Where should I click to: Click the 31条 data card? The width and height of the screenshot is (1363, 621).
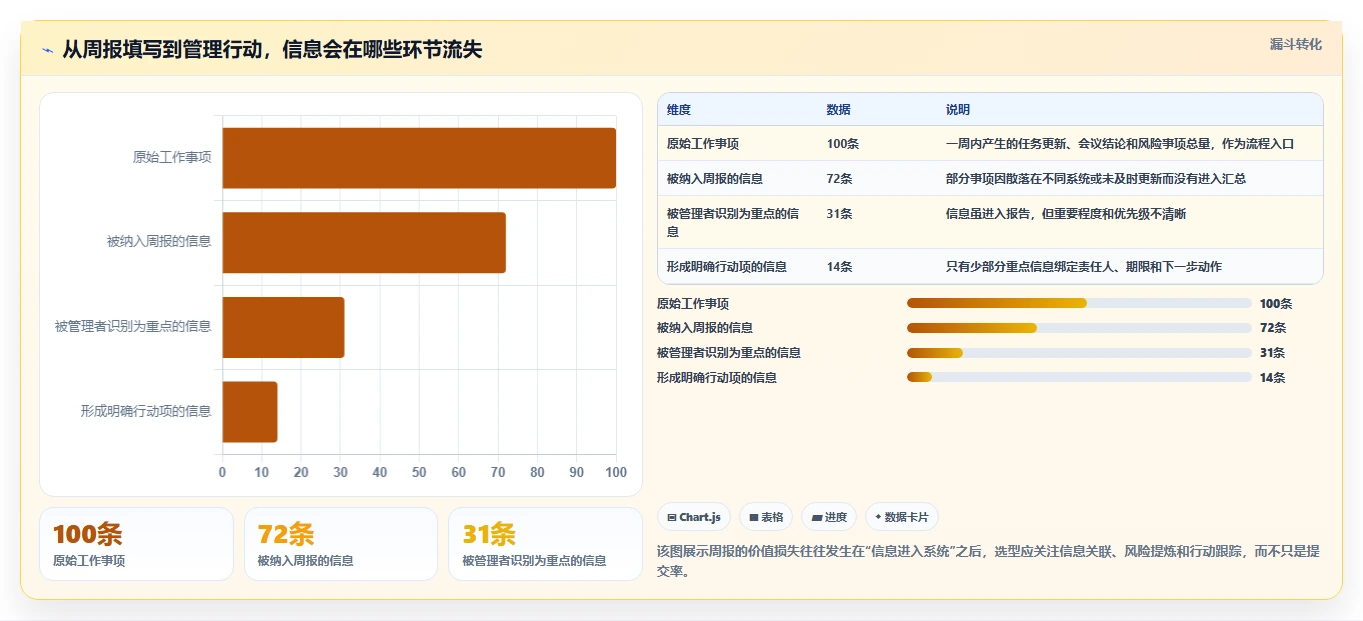click(546, 544)
